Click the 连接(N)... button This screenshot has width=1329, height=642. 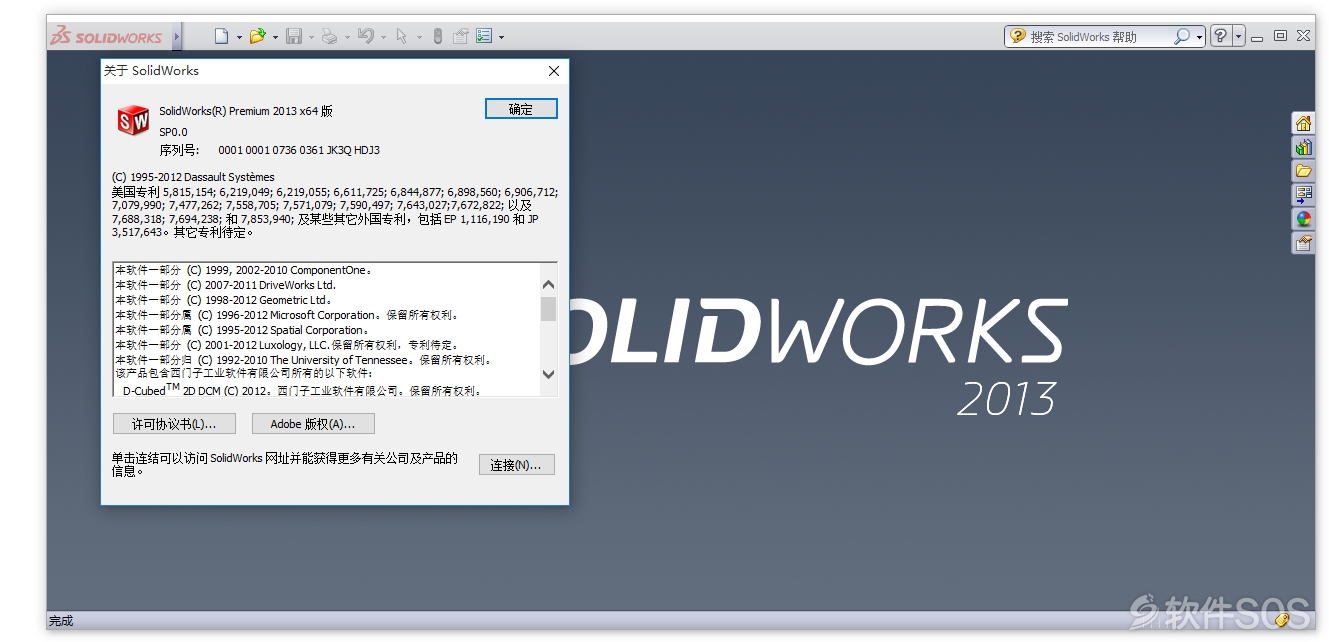pyautogui.click(x=516, y=465)
